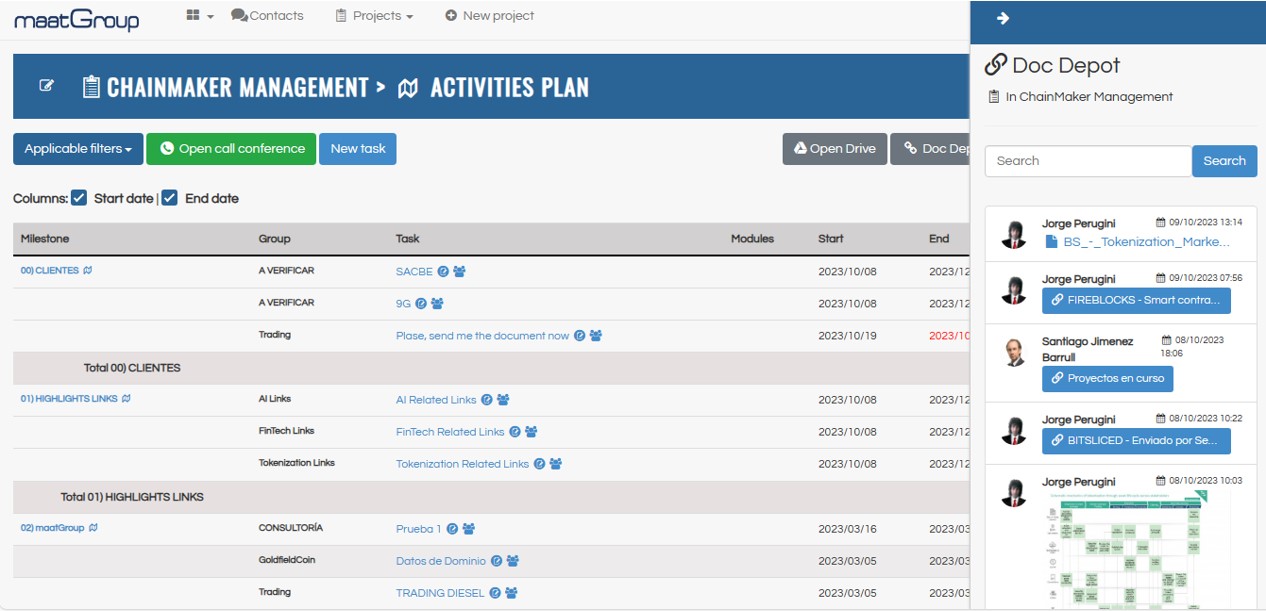Go to Contacts in the top menu

point(267,16)
